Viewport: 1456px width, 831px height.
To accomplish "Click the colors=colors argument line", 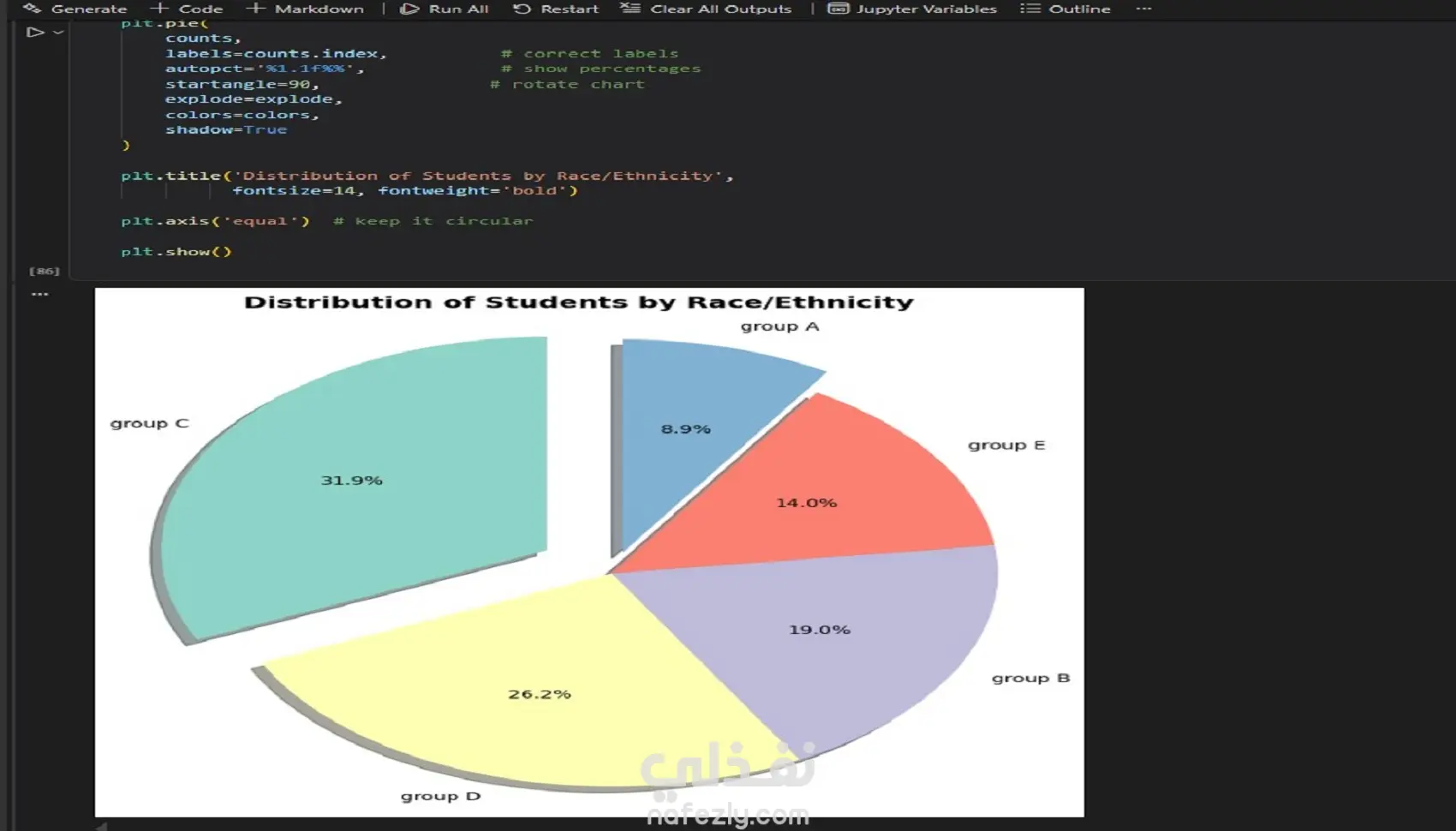I will pyautogui.click(x=242, y=115).
